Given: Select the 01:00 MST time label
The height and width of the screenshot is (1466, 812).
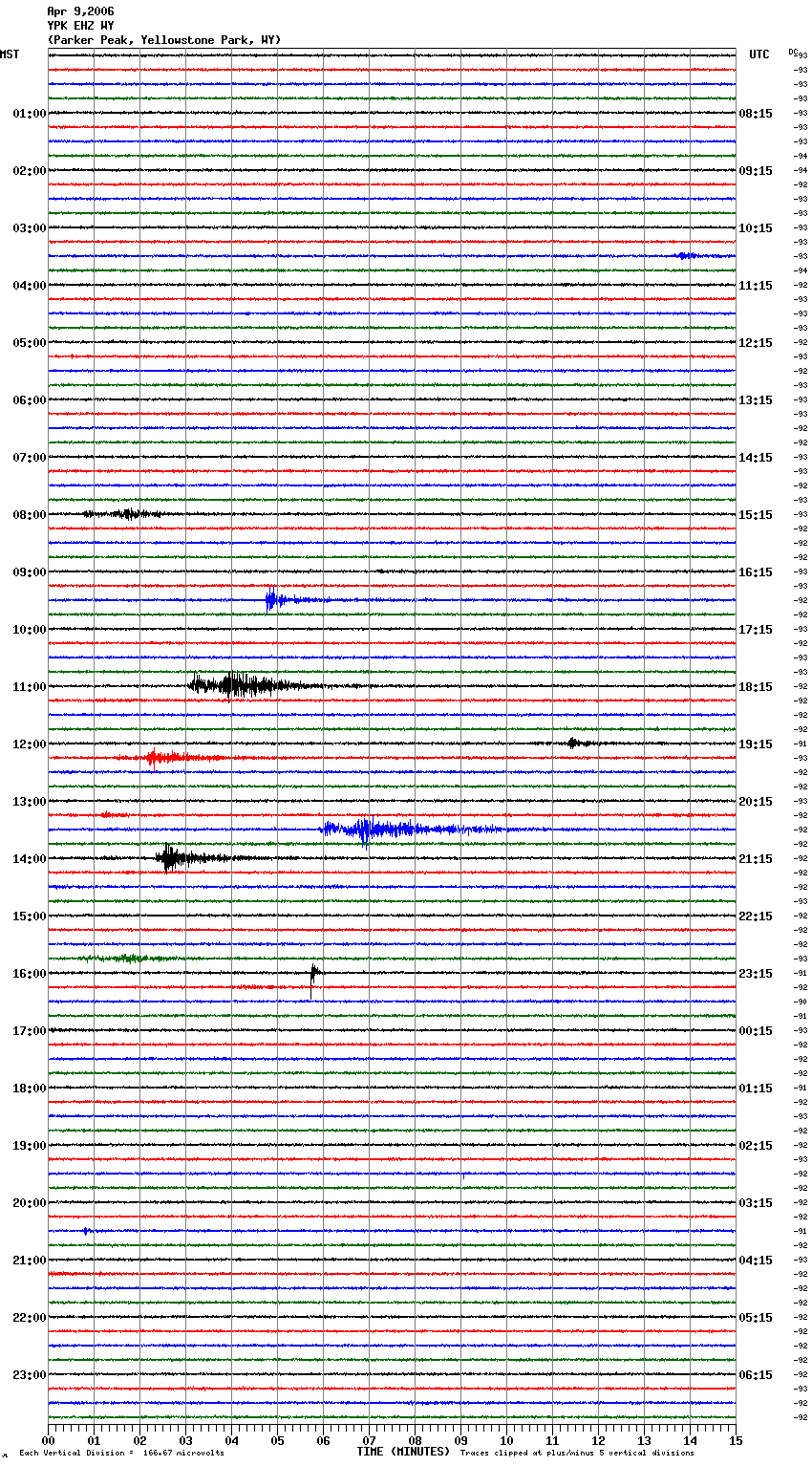Looking at the screenshot, I should 30,114.
